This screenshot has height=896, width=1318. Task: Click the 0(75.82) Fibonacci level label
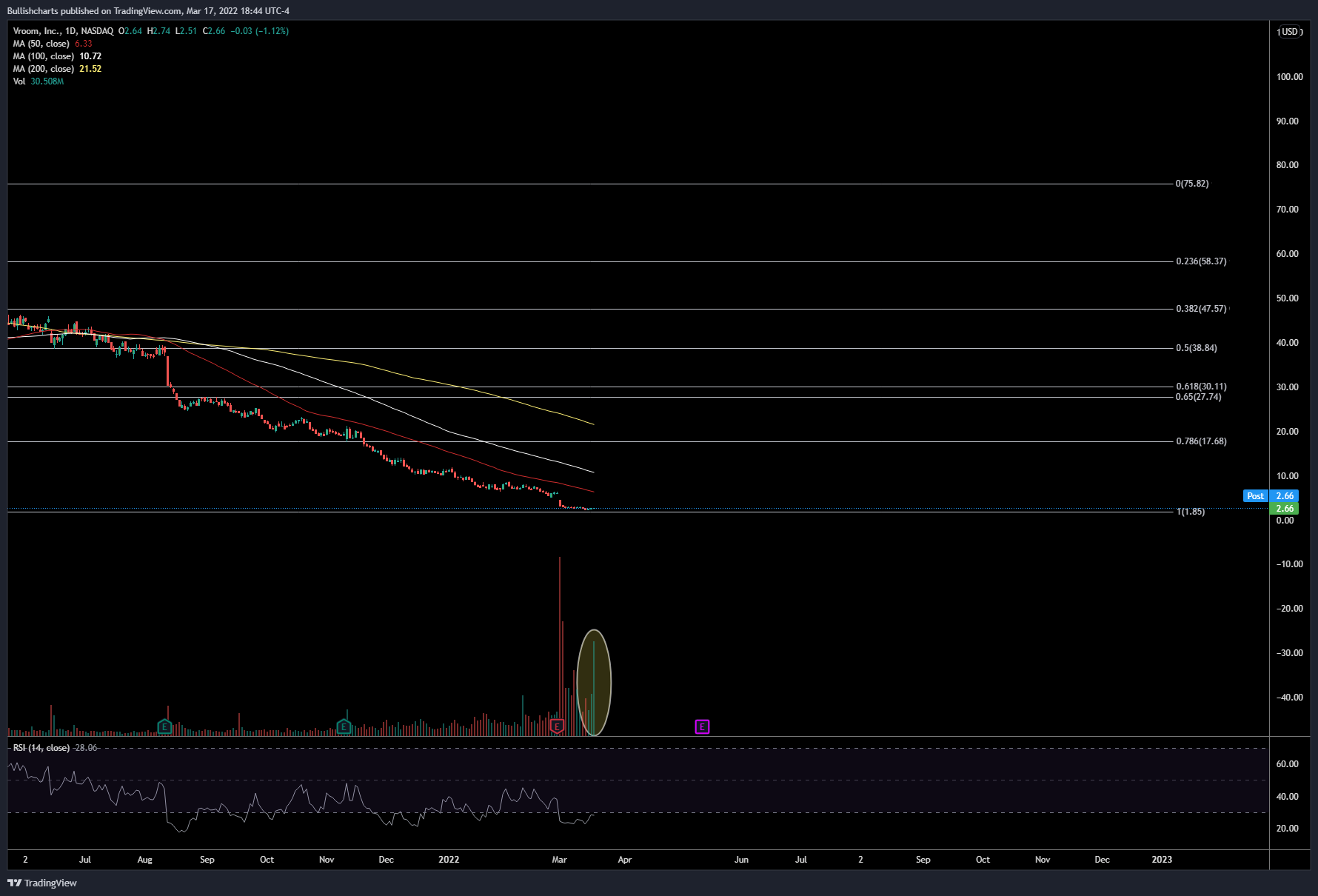tap(1192, 184)
